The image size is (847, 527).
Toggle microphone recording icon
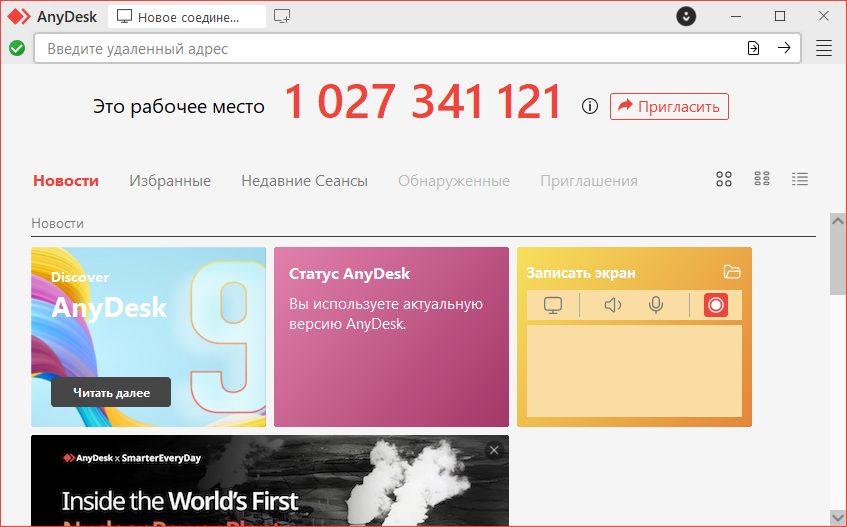[x=656, y=305]
